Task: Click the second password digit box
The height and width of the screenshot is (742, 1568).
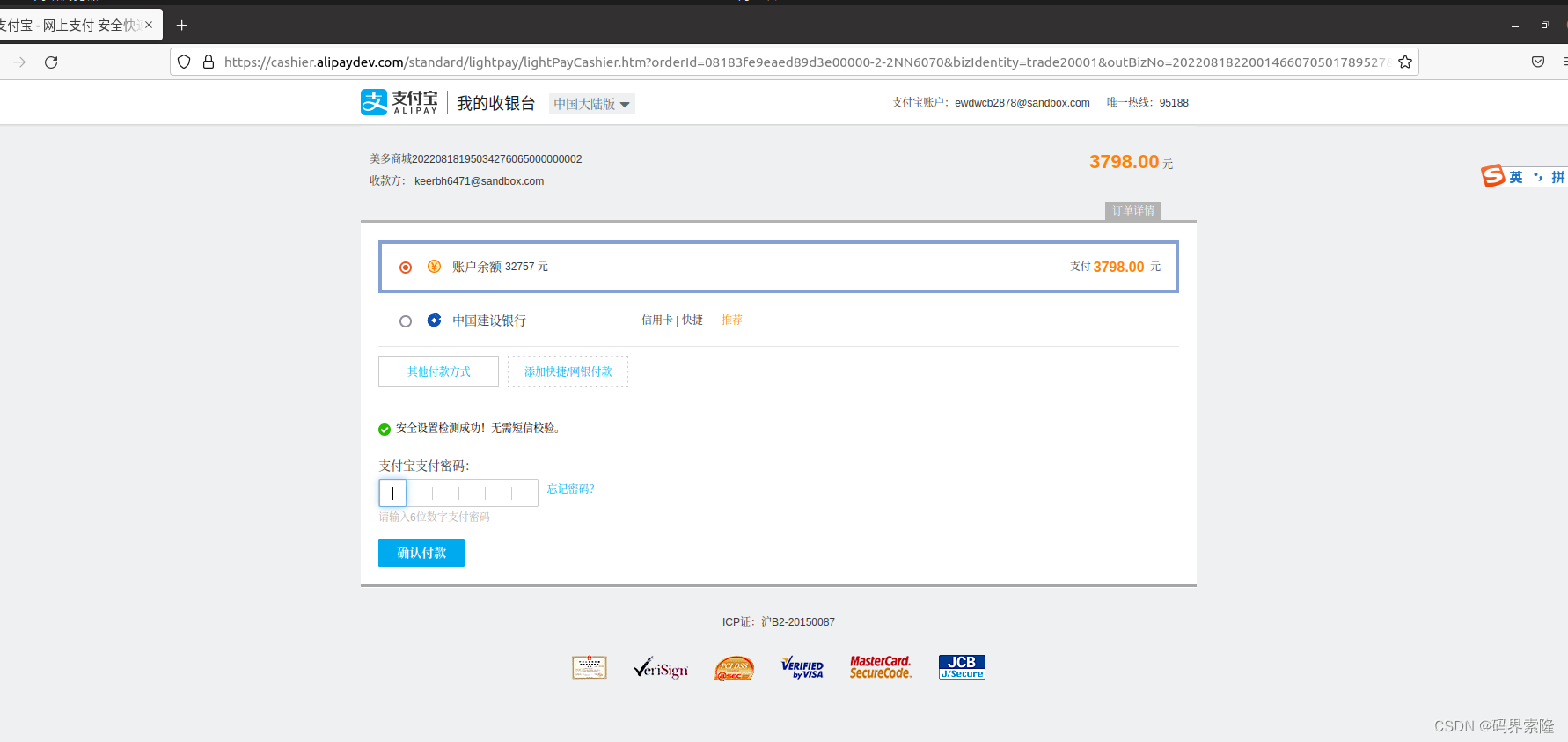Action: 419,493
